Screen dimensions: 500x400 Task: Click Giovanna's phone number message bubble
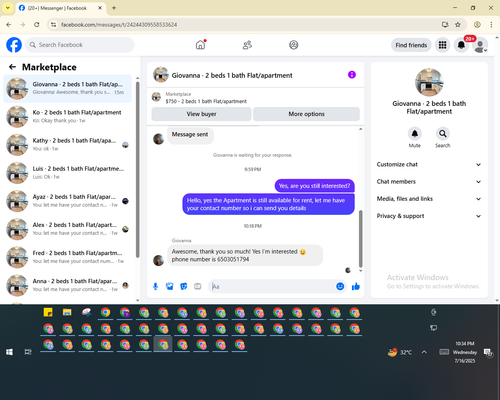point(245,255)
